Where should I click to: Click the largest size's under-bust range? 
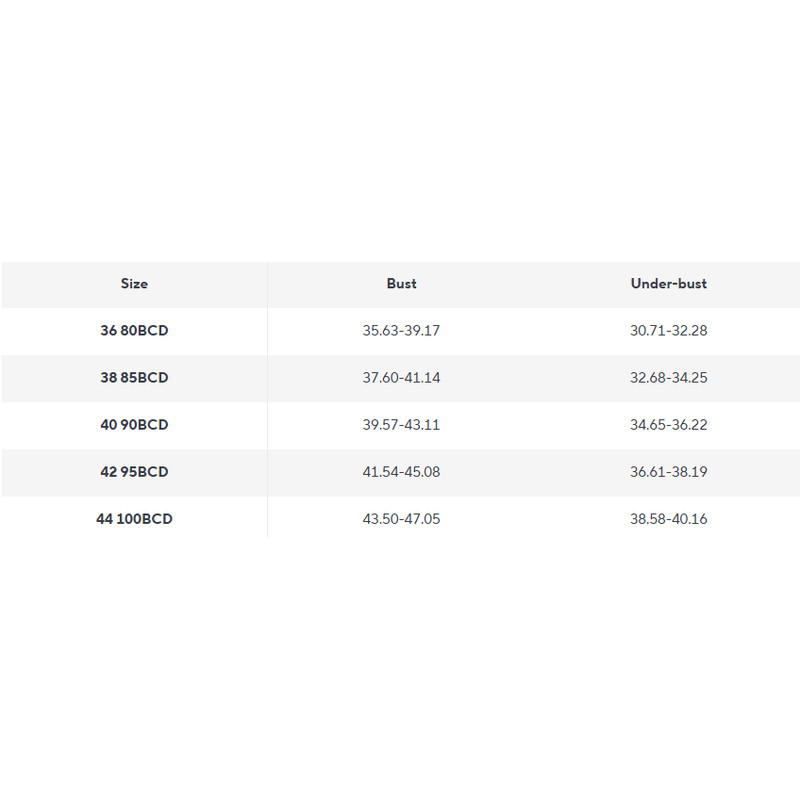click(668, 520)
